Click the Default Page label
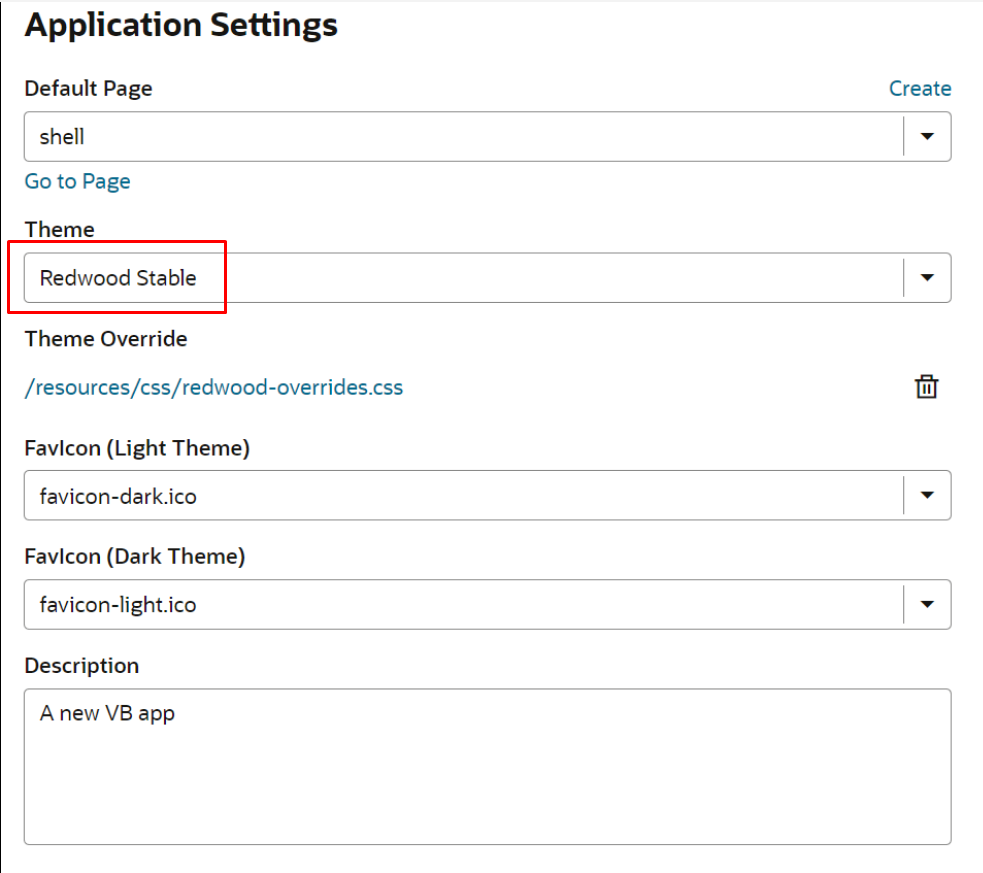 pos(88,88)
